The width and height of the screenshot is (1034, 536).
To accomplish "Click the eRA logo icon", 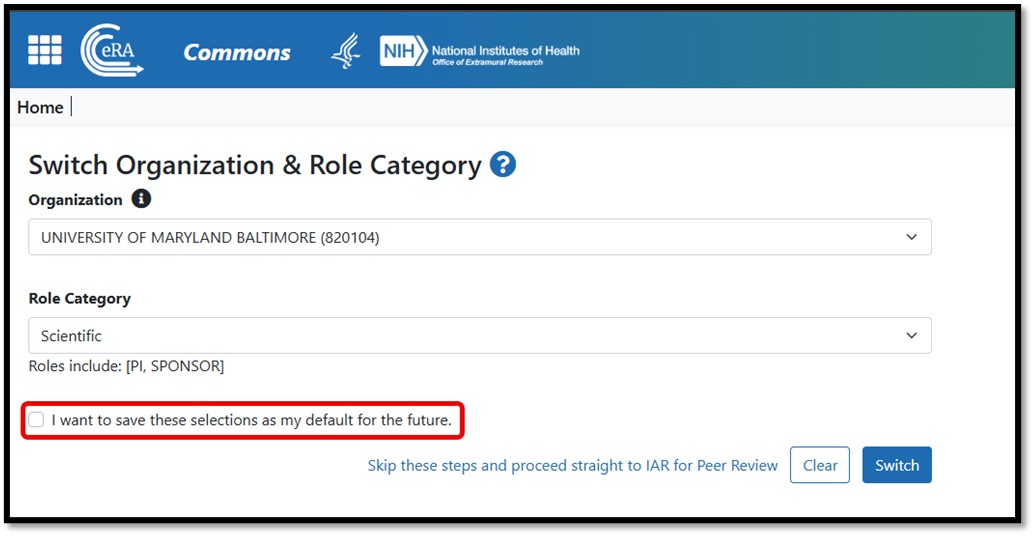I will [112, 50].
